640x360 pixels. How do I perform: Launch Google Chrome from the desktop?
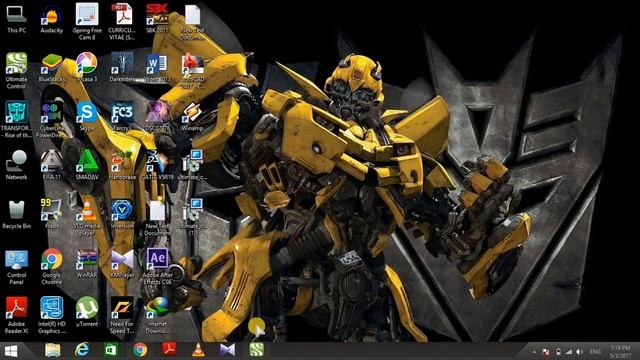[51, 267]
